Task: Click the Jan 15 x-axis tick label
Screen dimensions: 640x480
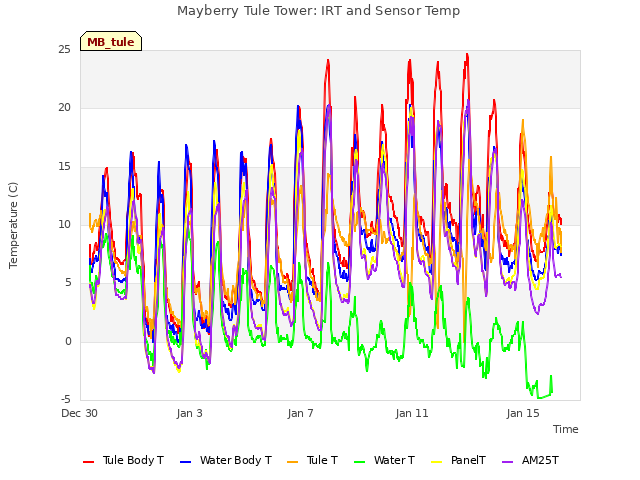Action: click(x=523, y=413)
